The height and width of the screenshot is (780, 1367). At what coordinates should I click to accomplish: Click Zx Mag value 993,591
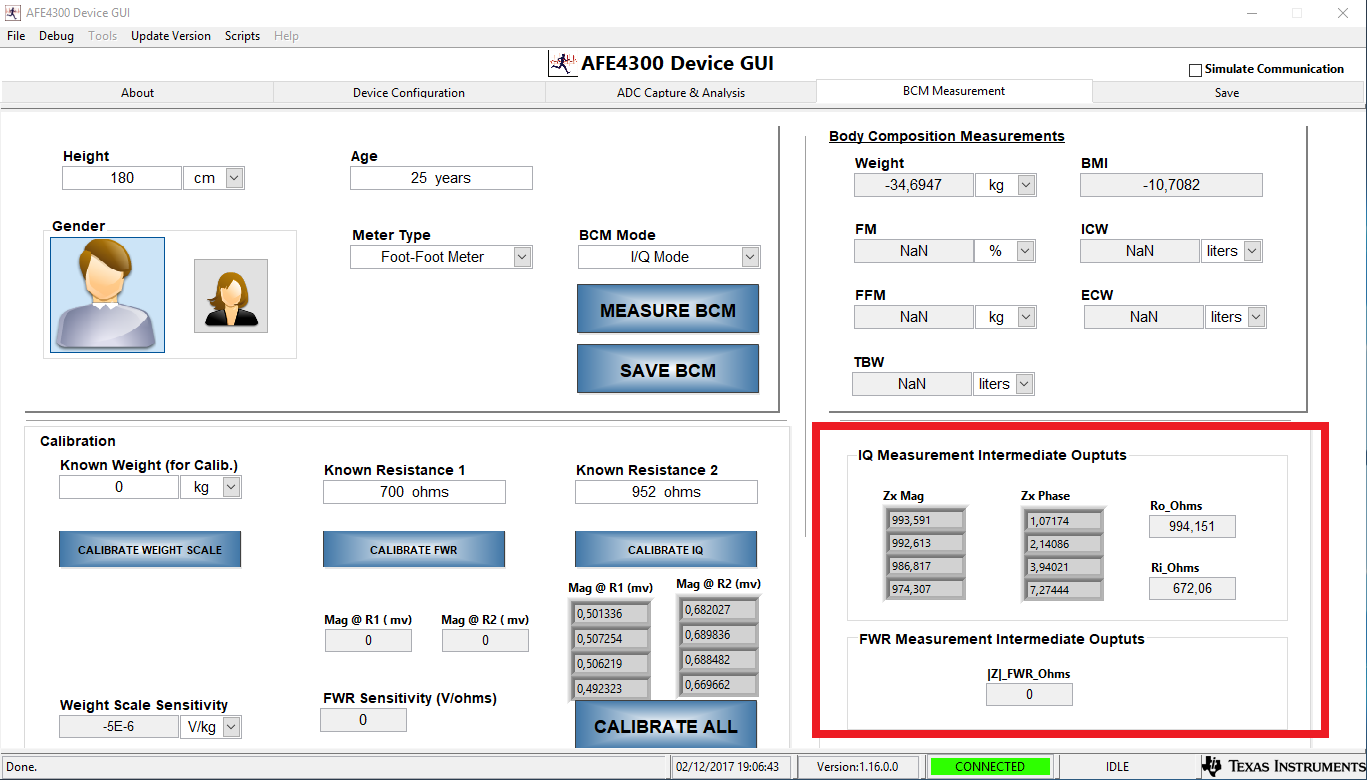[926, 520]
